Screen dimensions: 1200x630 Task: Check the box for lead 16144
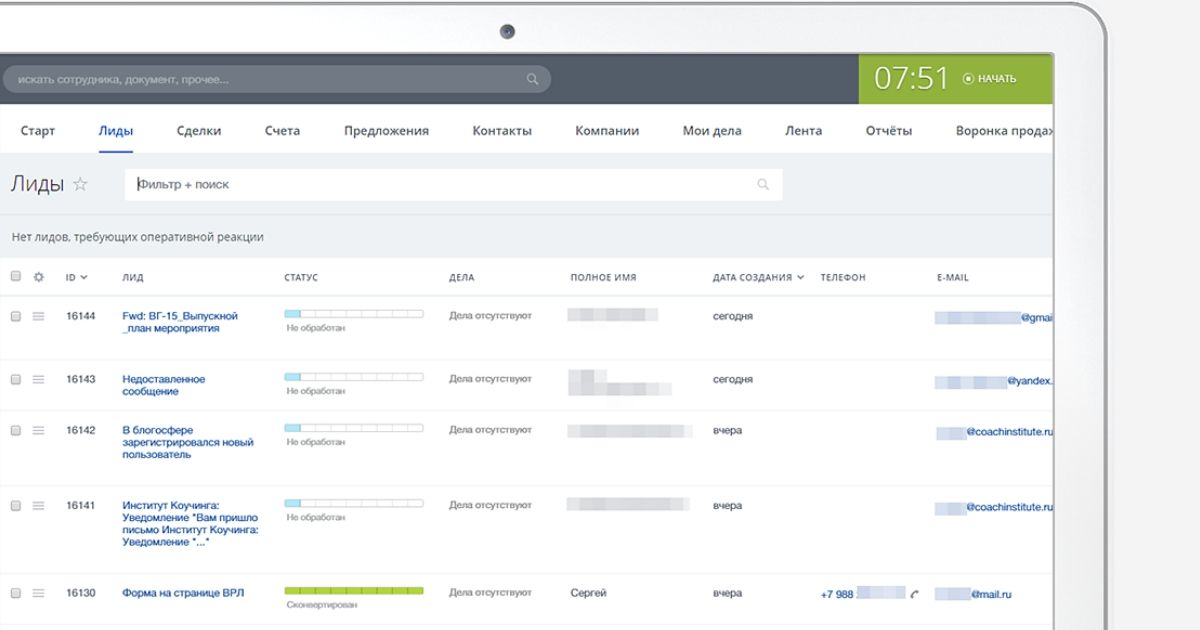point(15,316)
